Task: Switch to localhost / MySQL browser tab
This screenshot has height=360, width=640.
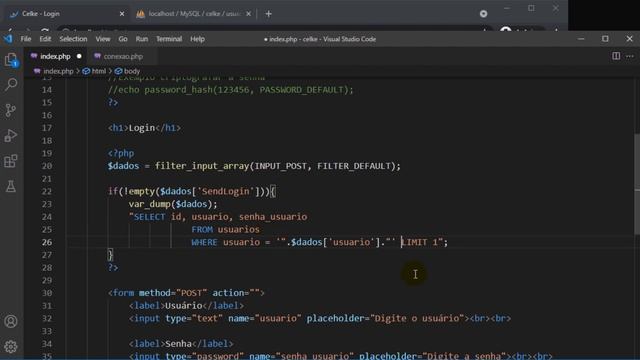Action: coord(195,14)
